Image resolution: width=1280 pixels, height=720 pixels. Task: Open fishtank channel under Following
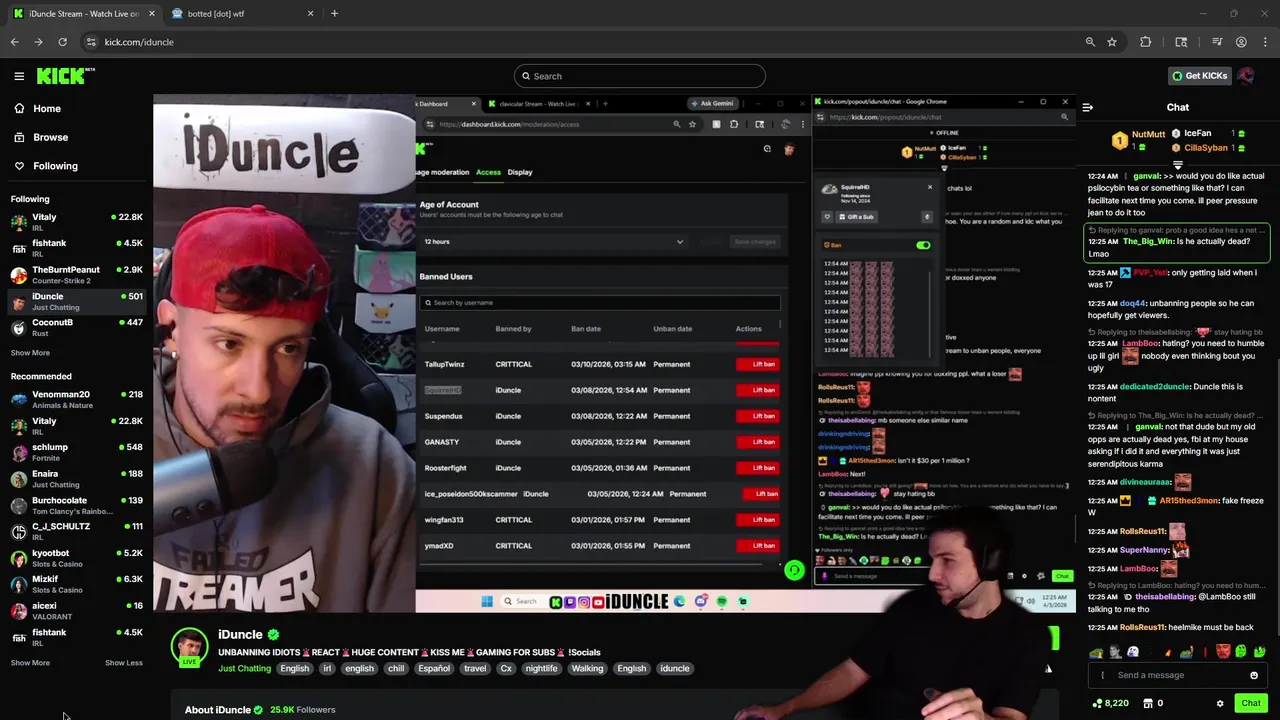(77, 247)
